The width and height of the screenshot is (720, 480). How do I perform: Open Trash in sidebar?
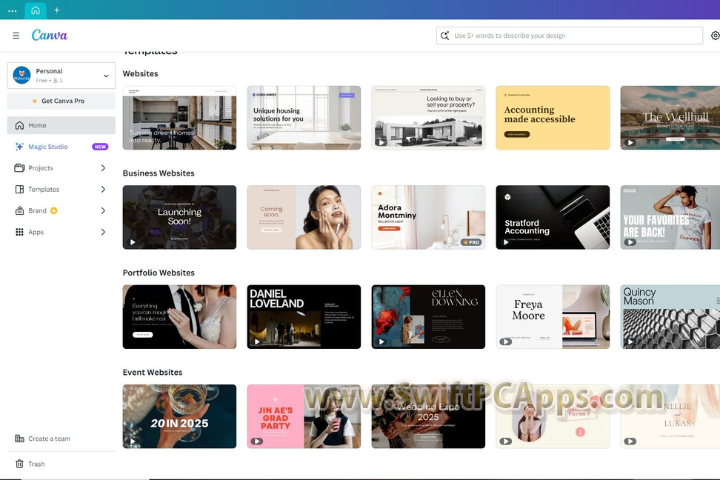coord(61,464)
